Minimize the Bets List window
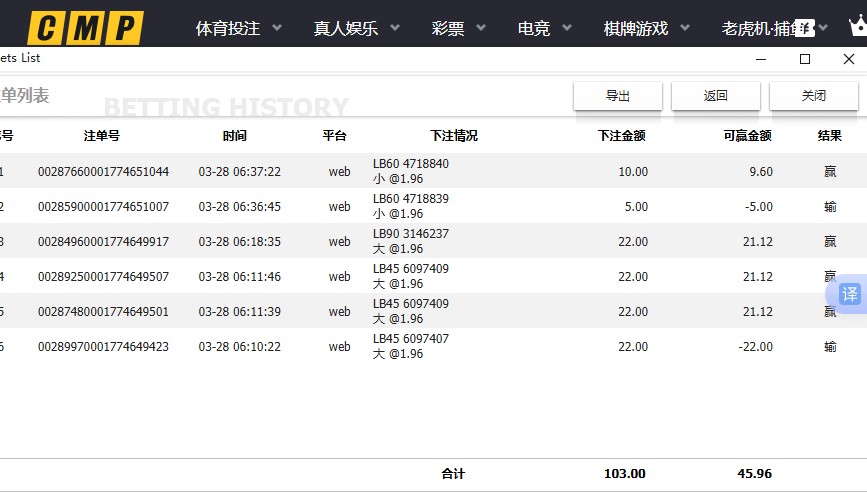The image size is (867, 492). tap(762, 59)
